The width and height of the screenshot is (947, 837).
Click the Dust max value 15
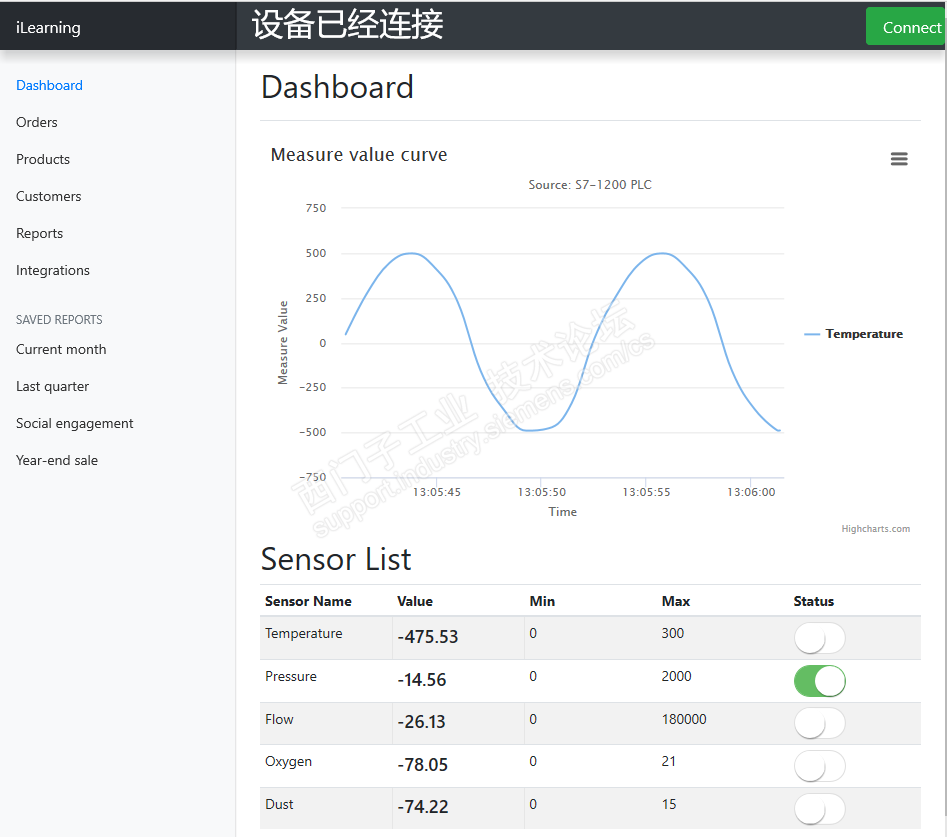[669, 804]
